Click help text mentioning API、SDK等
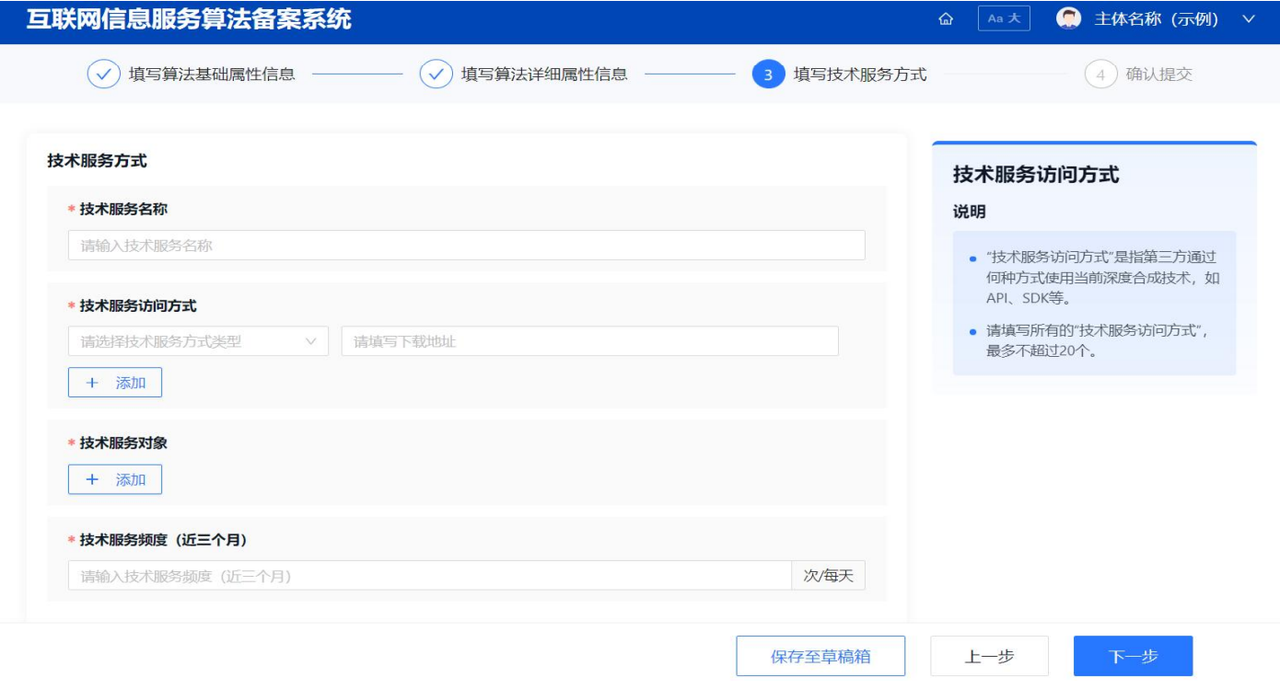 pyautogui.click(x=1103, y=278)
